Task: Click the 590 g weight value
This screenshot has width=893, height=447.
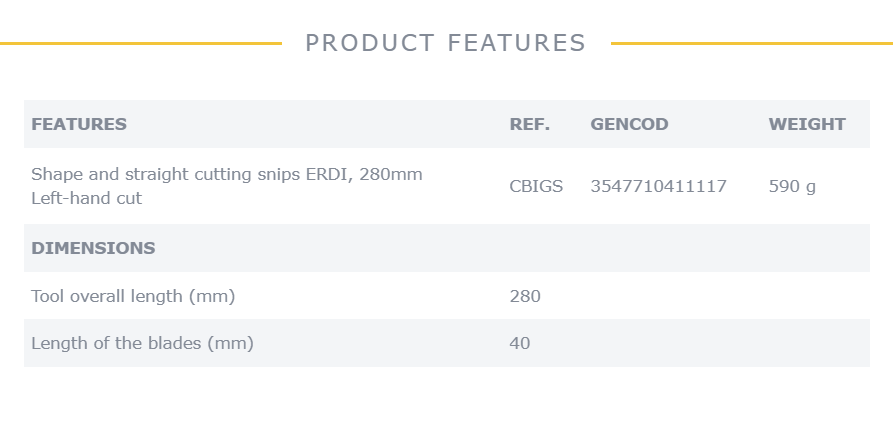Action: (x=792, y=186)
